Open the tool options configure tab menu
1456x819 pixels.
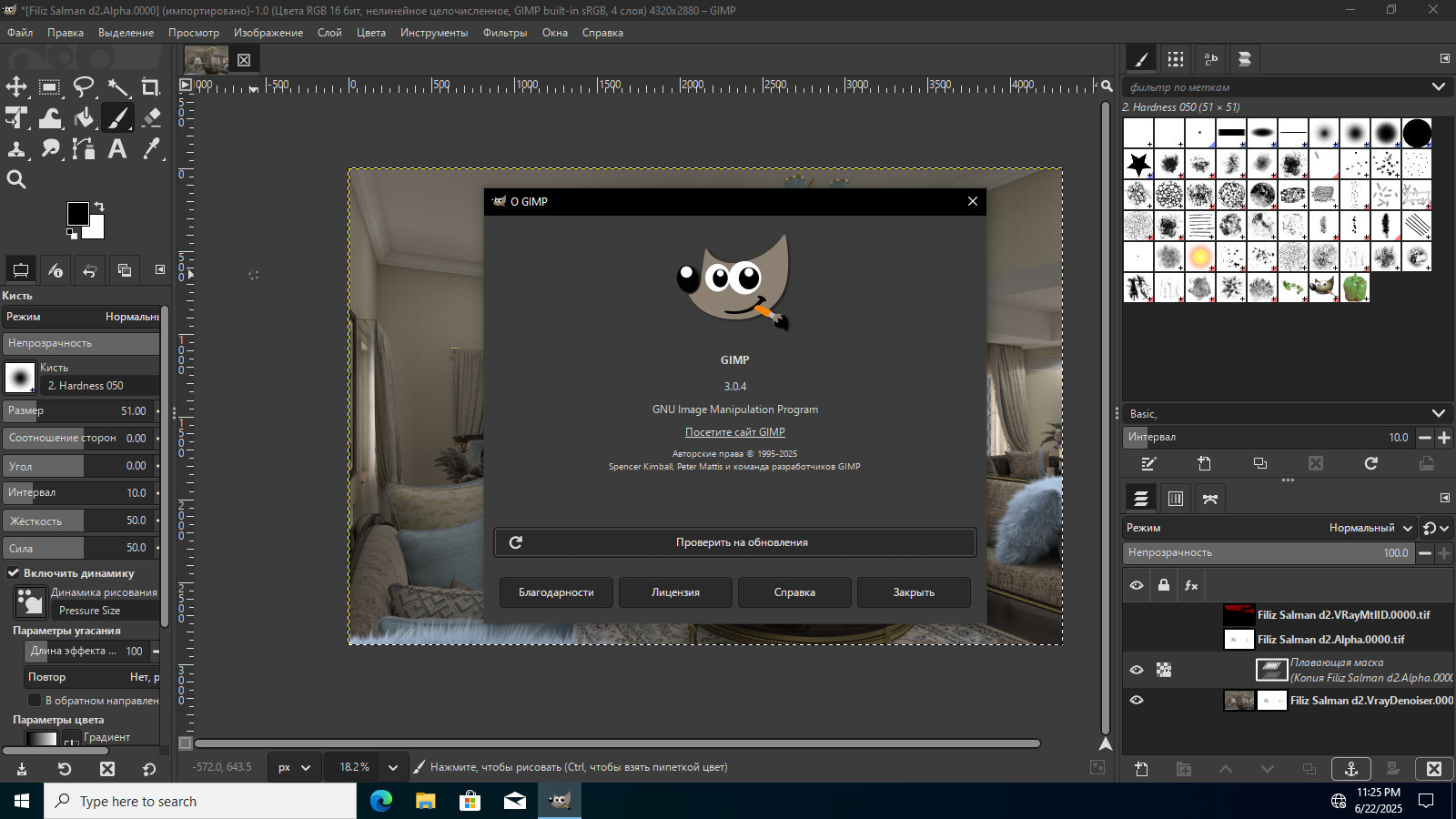[160, 269]
